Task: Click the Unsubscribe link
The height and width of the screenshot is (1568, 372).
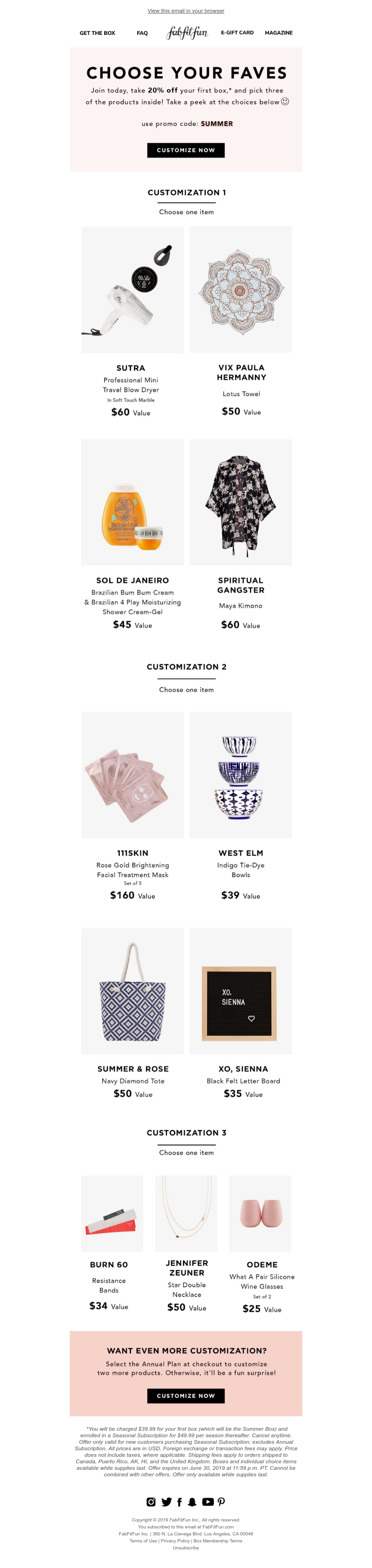Action: [186, 1548]
